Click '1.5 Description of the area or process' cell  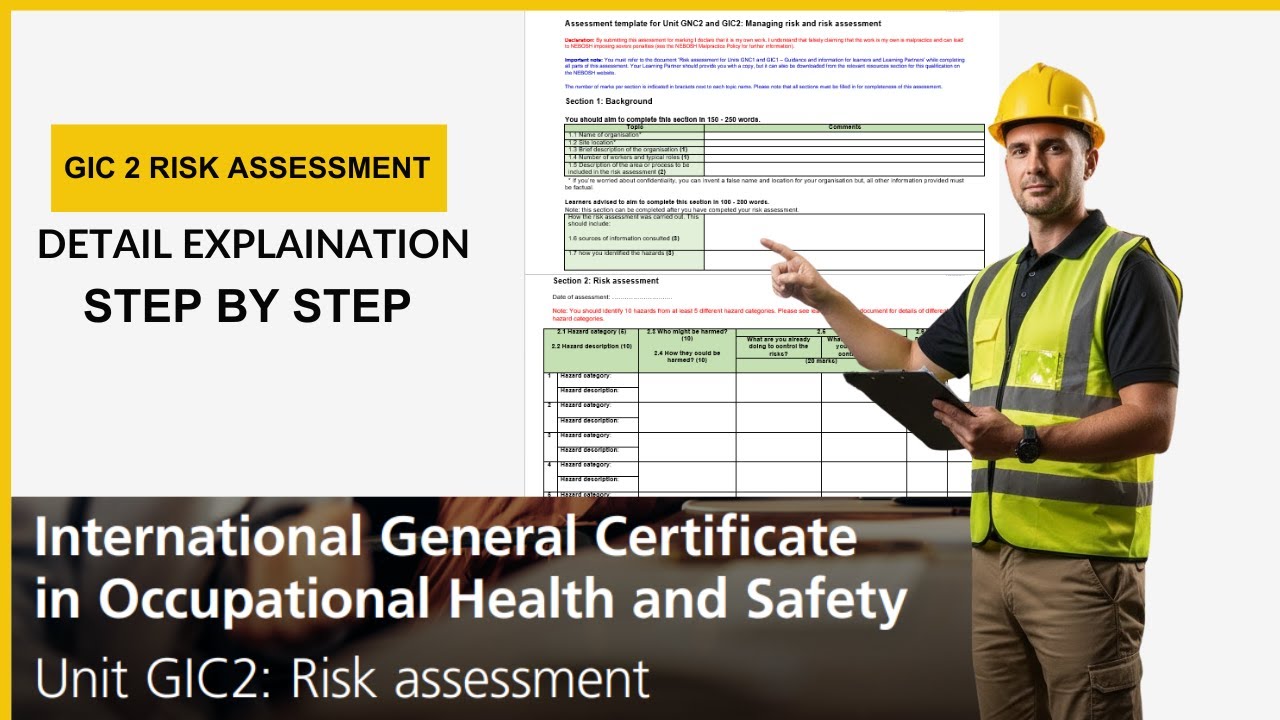pos(634,169)
